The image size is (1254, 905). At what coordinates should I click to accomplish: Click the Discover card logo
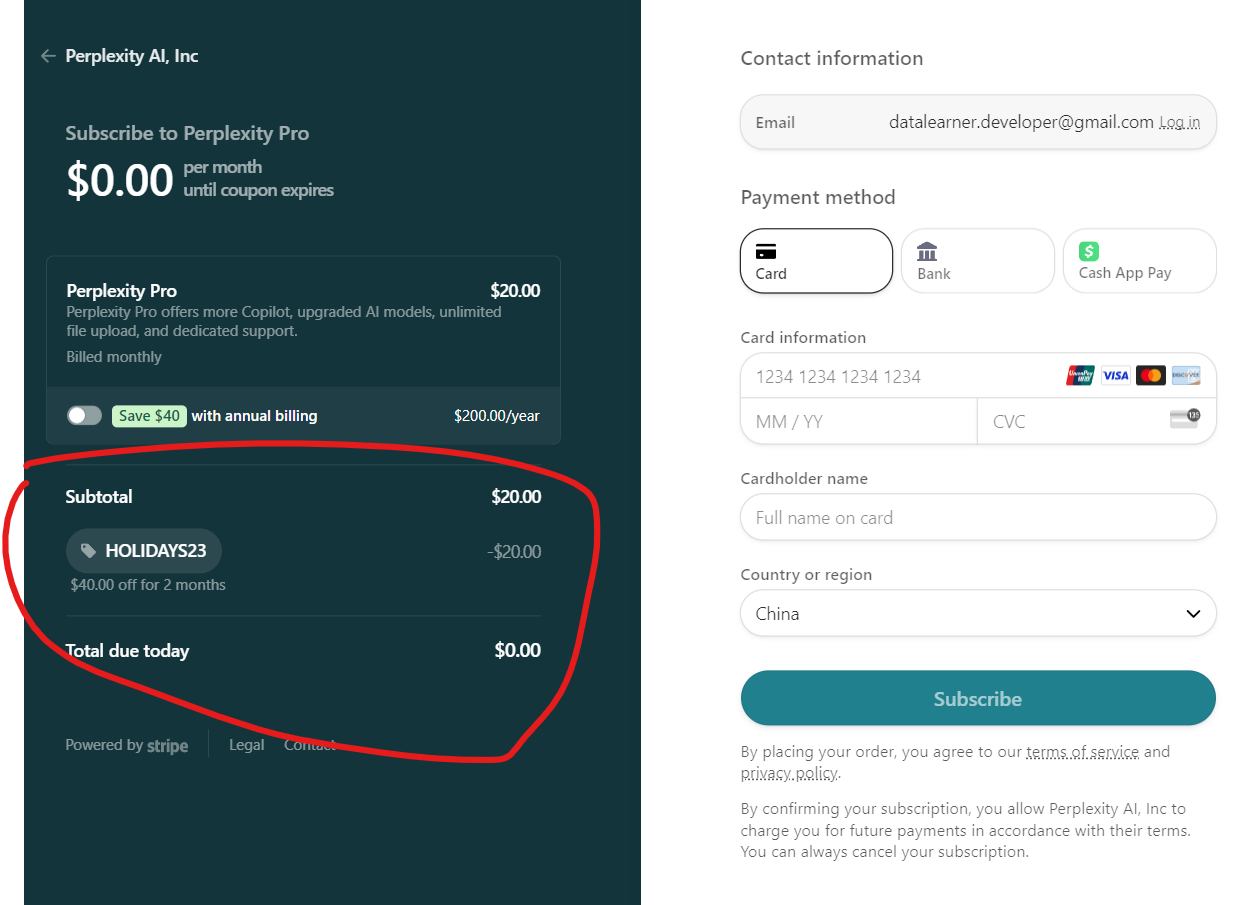[x=1186, y=376]
